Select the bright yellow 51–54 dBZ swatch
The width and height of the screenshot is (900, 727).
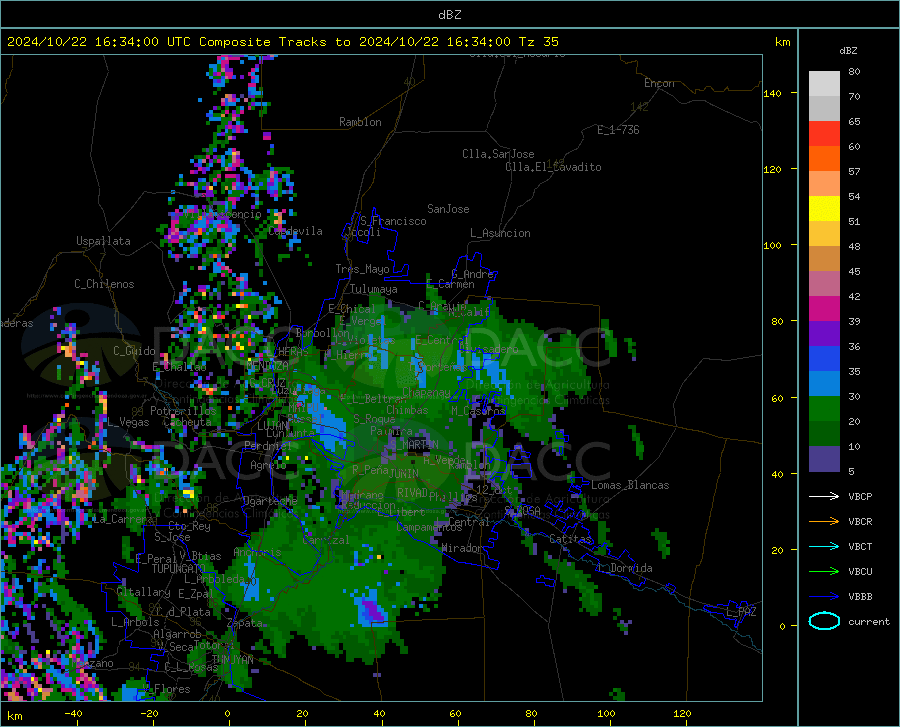[x=824, y=209]
